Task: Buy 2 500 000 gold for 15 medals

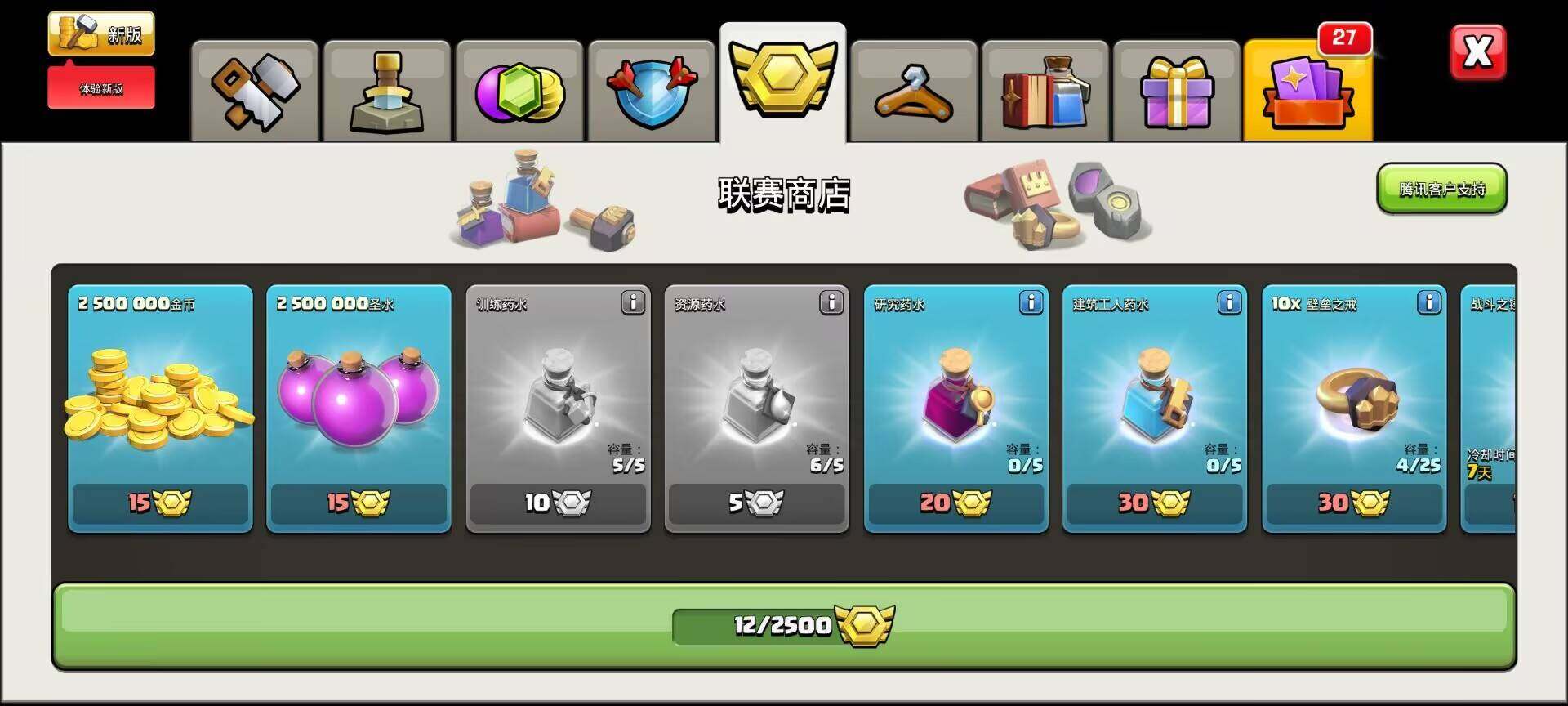Action: click(160, 503)
